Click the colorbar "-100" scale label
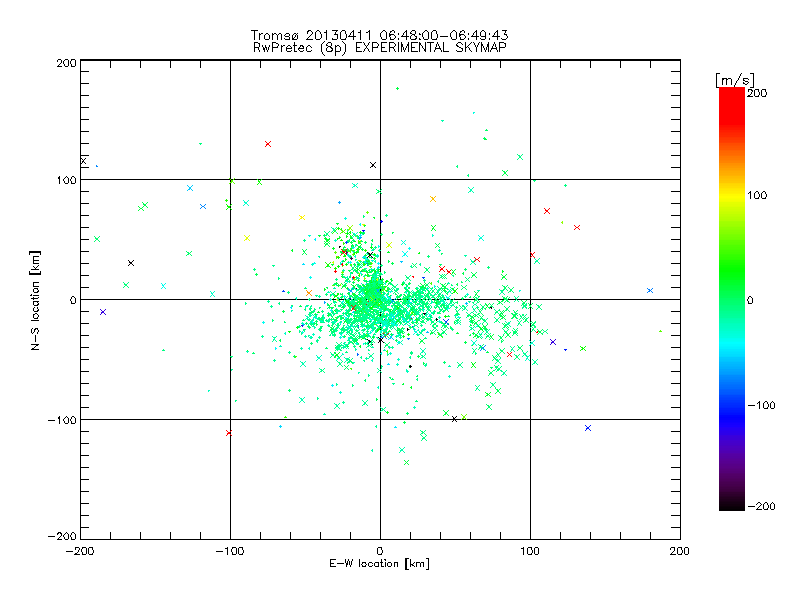The width and height of the screenshot is (800, 600). pyautogui.click(x=761, y=405)
